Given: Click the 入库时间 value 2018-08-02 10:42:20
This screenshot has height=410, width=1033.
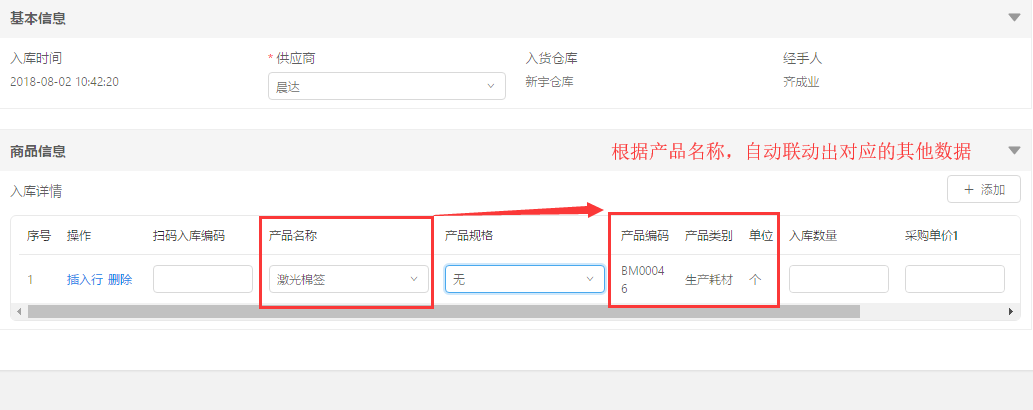Looking at the screenshot, I should [65, 82].
